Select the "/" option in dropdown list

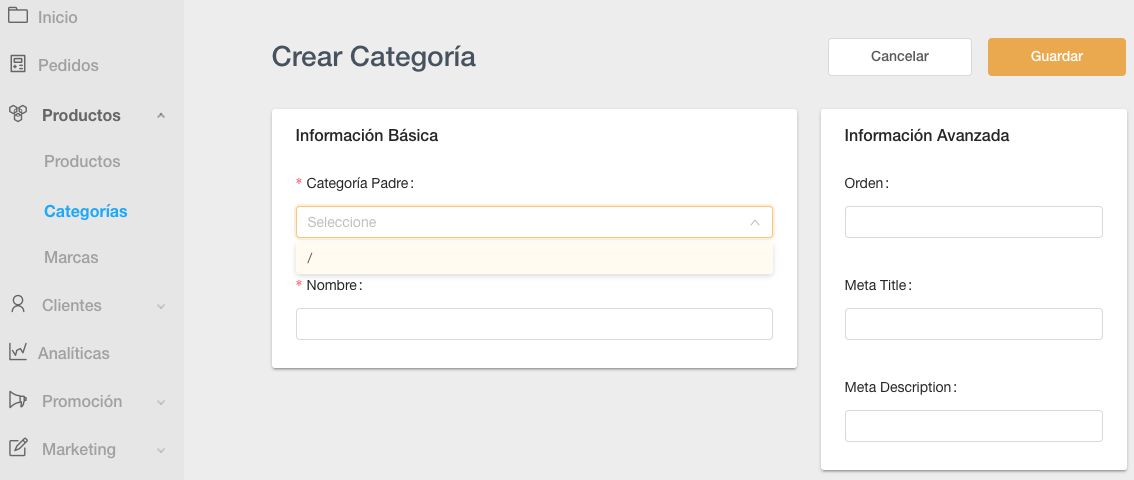coord(534,258)
